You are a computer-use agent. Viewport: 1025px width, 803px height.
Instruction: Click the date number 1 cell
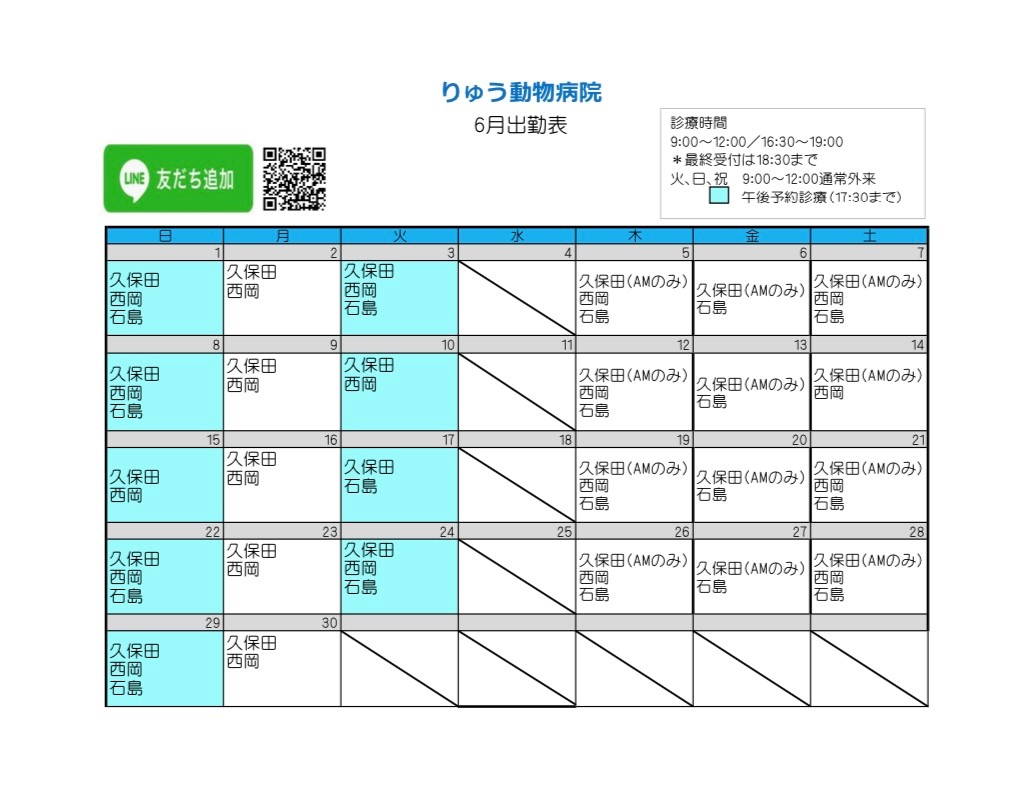pyautogui.click(x=165, y=252)
